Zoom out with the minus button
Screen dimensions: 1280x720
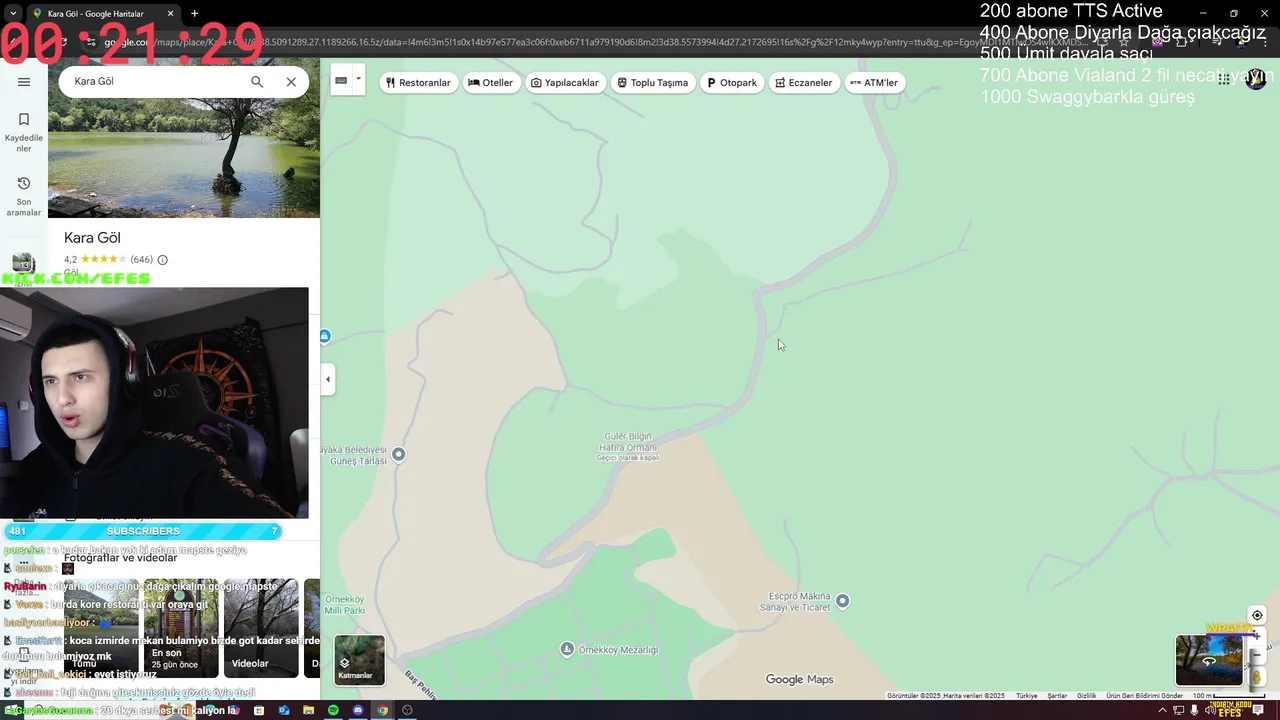(1257, 657)
